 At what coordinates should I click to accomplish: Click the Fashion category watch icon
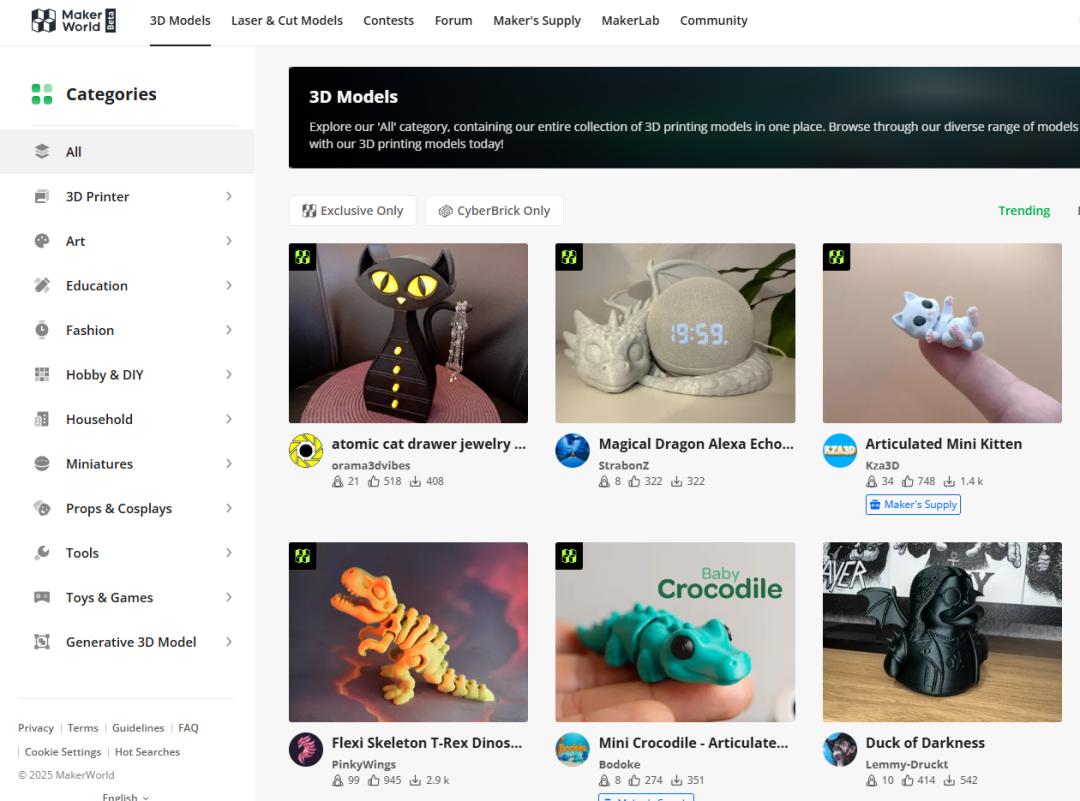coord(42,330)
